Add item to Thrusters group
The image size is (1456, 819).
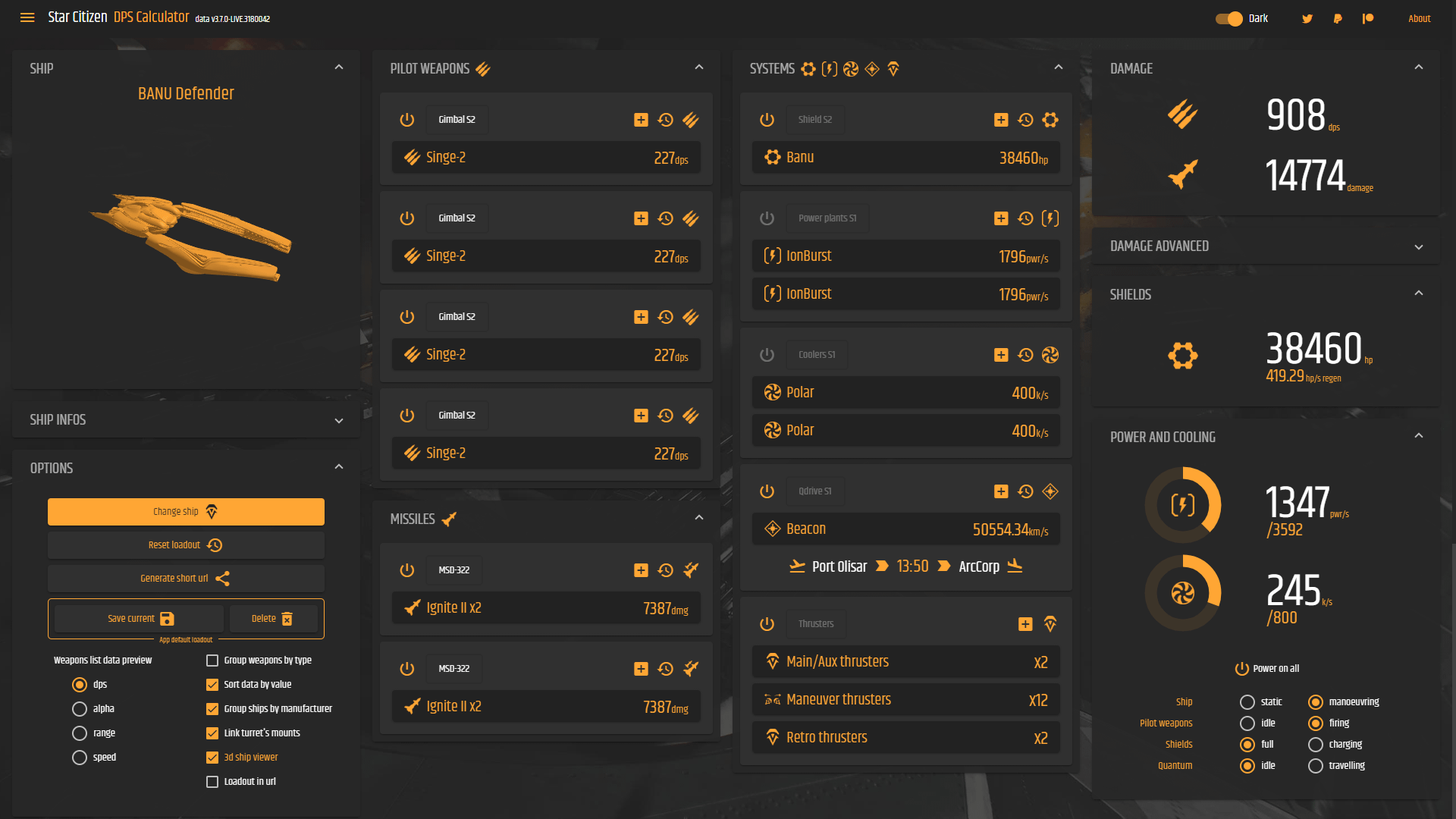click(1025, 624)
